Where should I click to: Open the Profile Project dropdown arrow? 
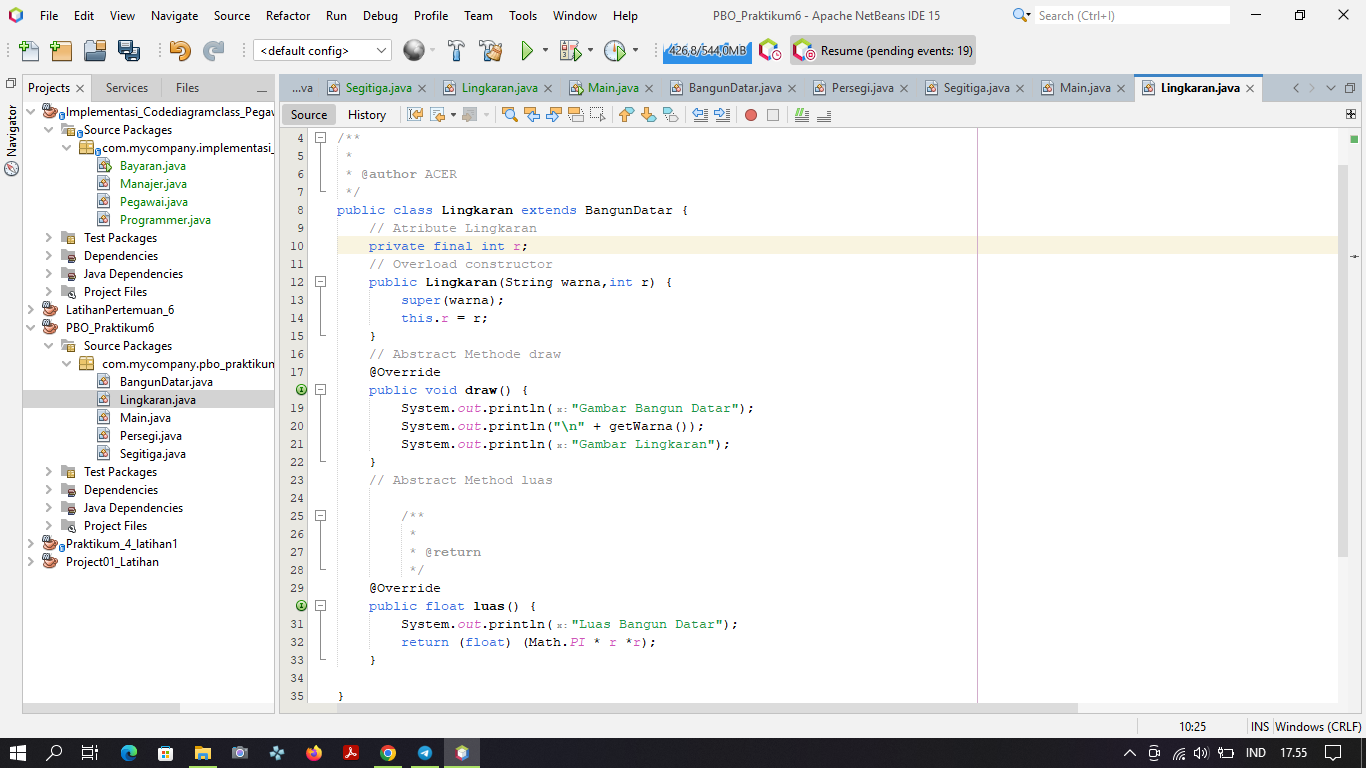click(x=635, y=51)
